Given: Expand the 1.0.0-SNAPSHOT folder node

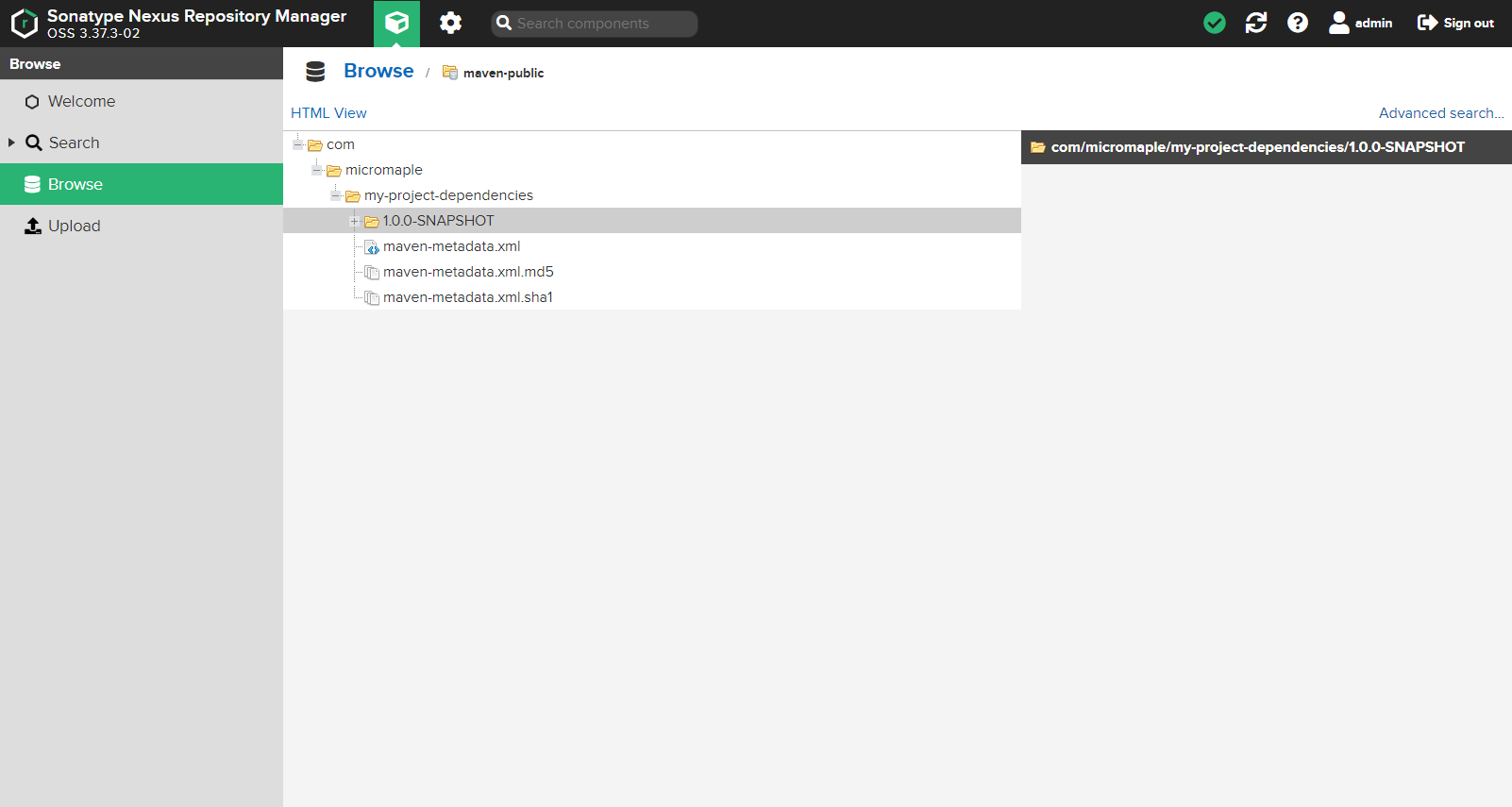Looking at the screenshot, I should [354, 221].
